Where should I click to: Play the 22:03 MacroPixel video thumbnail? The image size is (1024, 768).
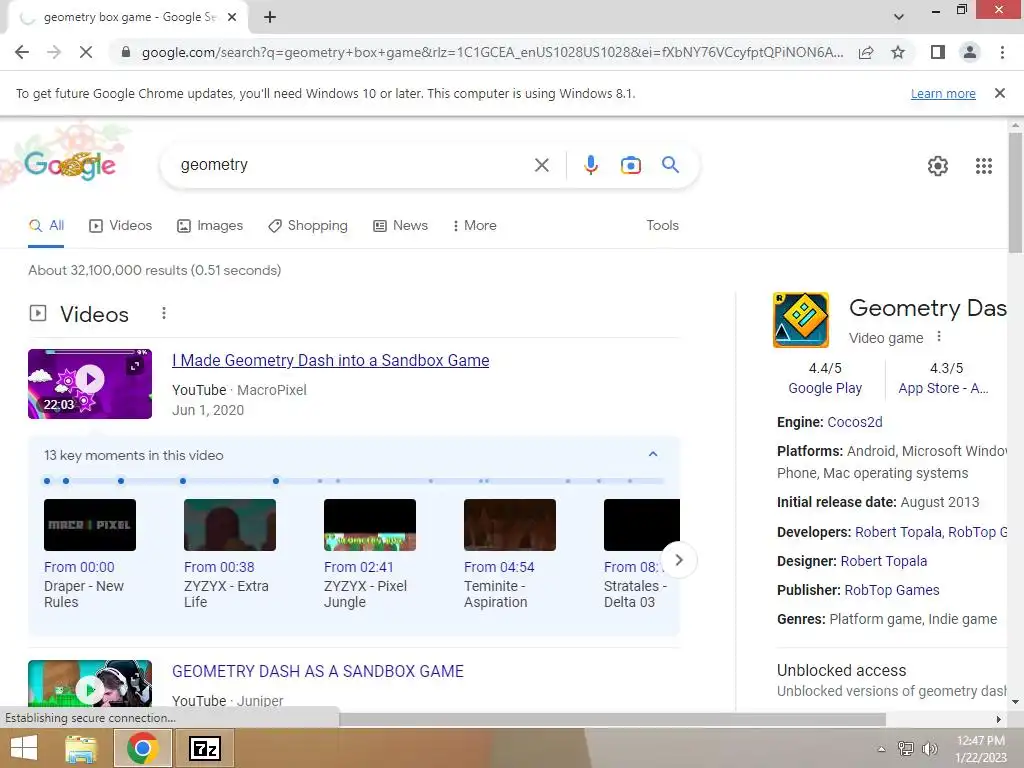[89, 383]
